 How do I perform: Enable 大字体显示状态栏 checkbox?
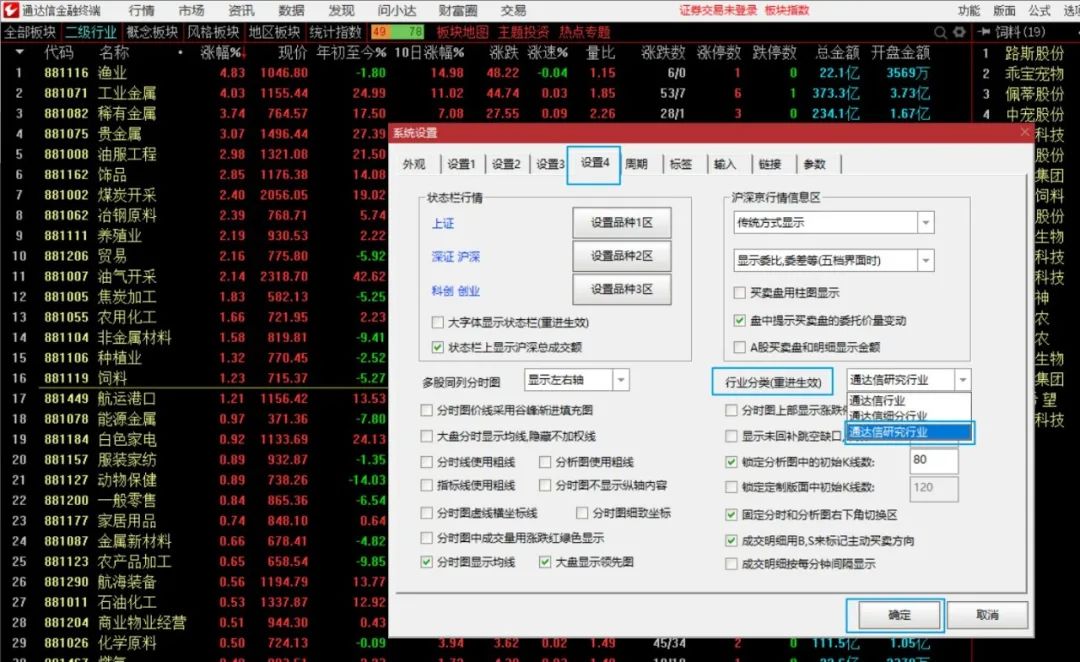point(437,322)
